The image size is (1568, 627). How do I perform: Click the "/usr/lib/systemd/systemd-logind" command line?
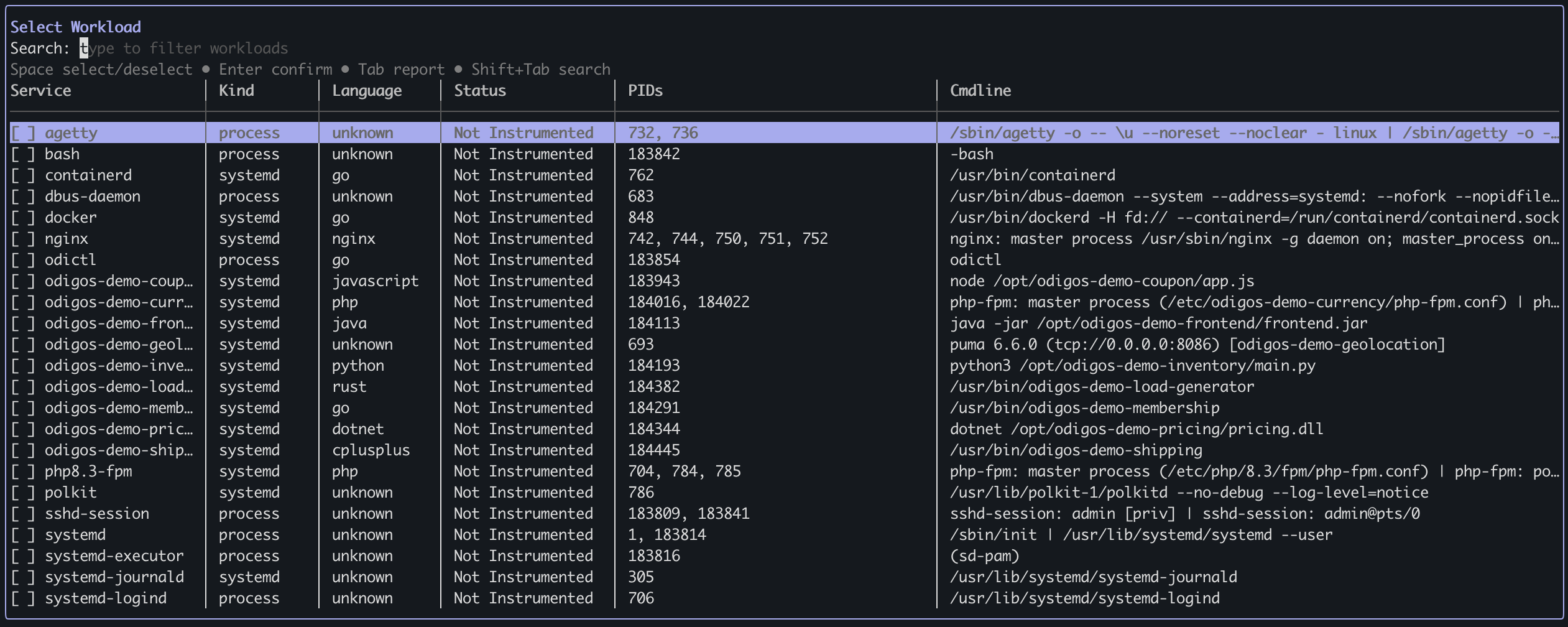[1085, 598]
